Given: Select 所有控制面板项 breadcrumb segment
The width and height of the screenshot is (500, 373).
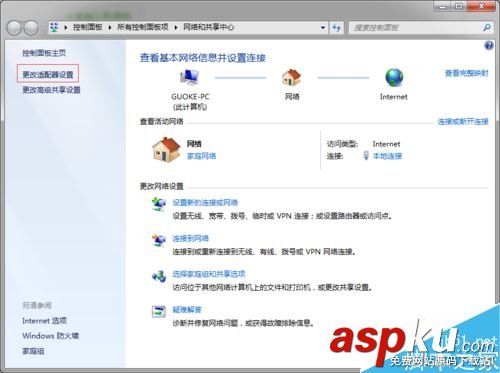Looking at the screenshot, I should [x=143, y=27].
